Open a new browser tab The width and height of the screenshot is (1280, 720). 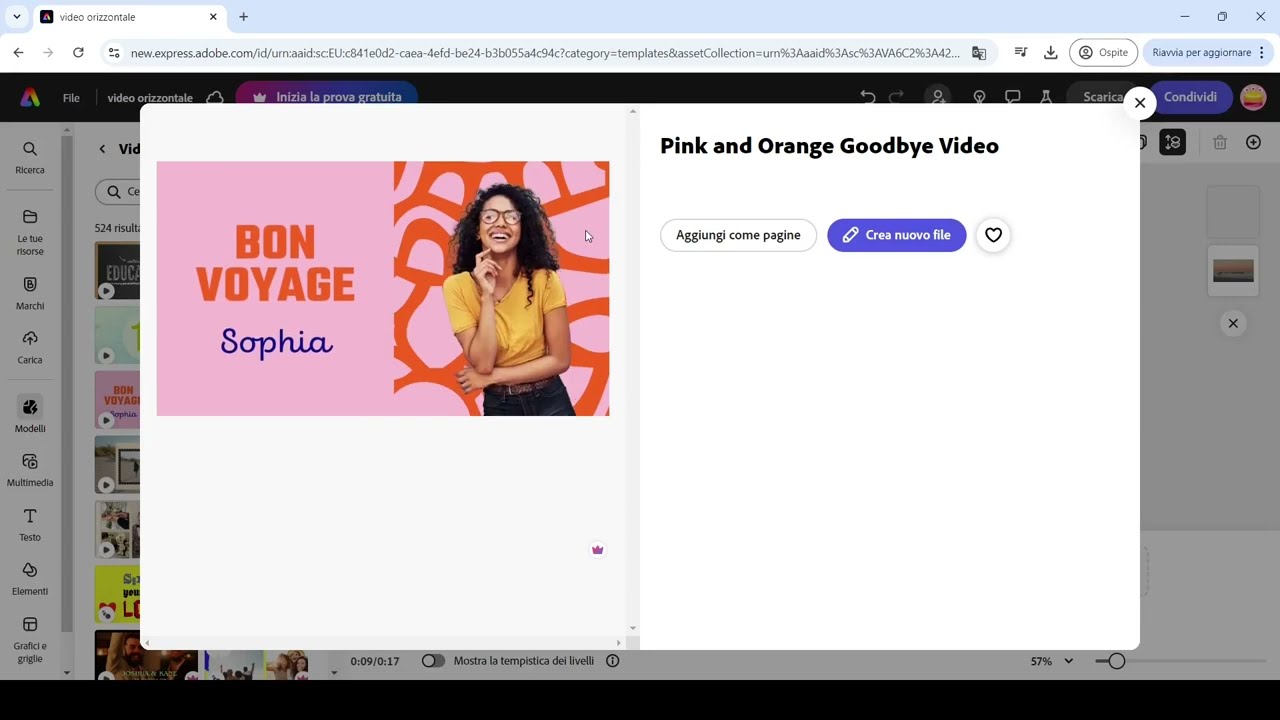pos(243,17)
